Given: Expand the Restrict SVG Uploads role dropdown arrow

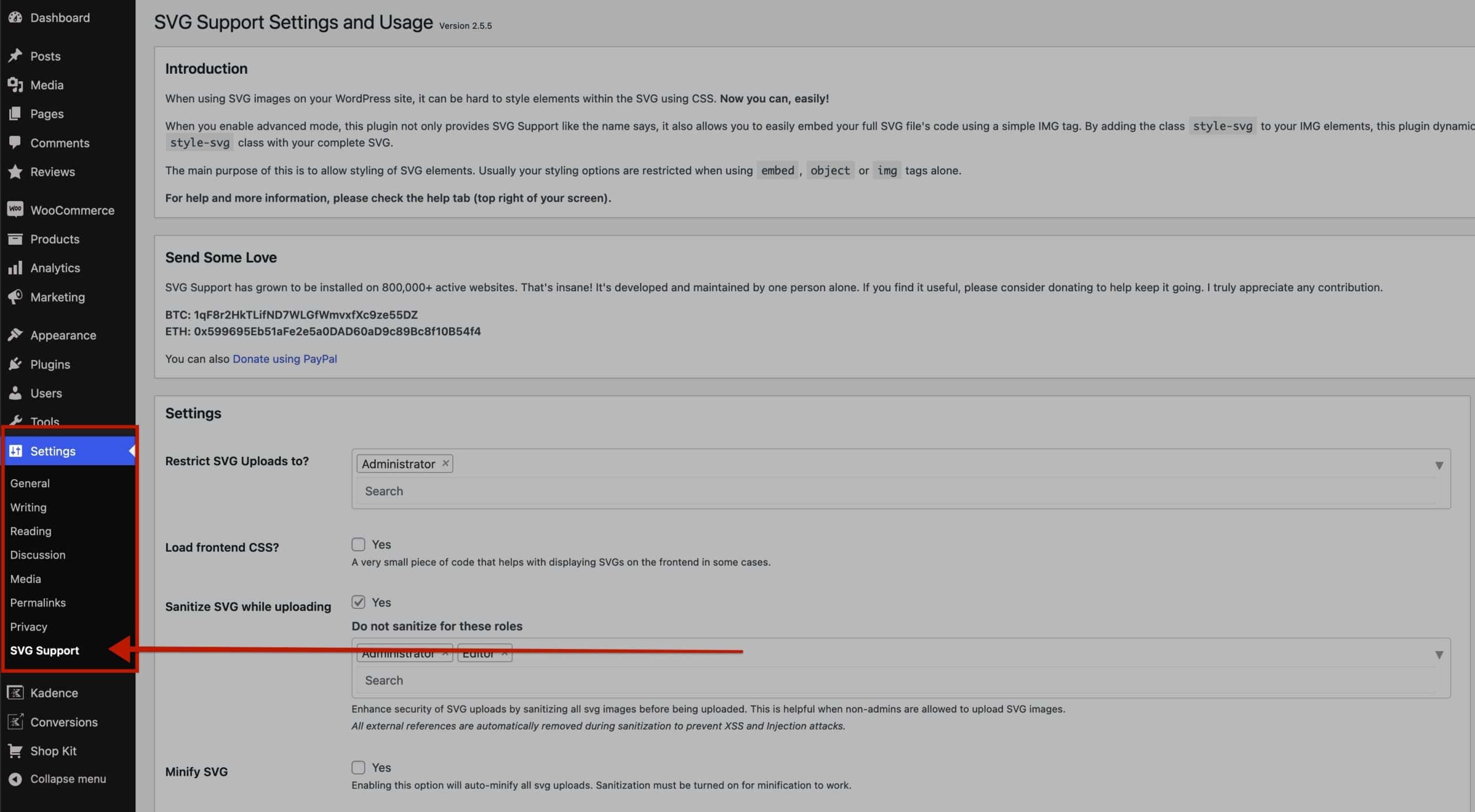Looking at the screenshot, I should (x=1439, y=465).
